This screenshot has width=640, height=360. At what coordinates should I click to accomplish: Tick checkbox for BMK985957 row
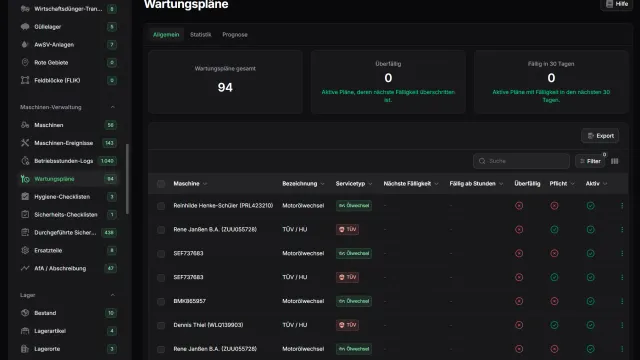[161, 302]
